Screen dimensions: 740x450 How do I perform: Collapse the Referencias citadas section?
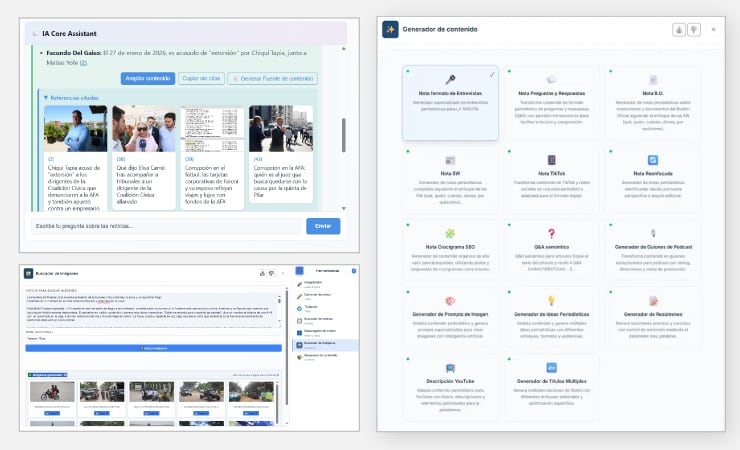point(71,98)
